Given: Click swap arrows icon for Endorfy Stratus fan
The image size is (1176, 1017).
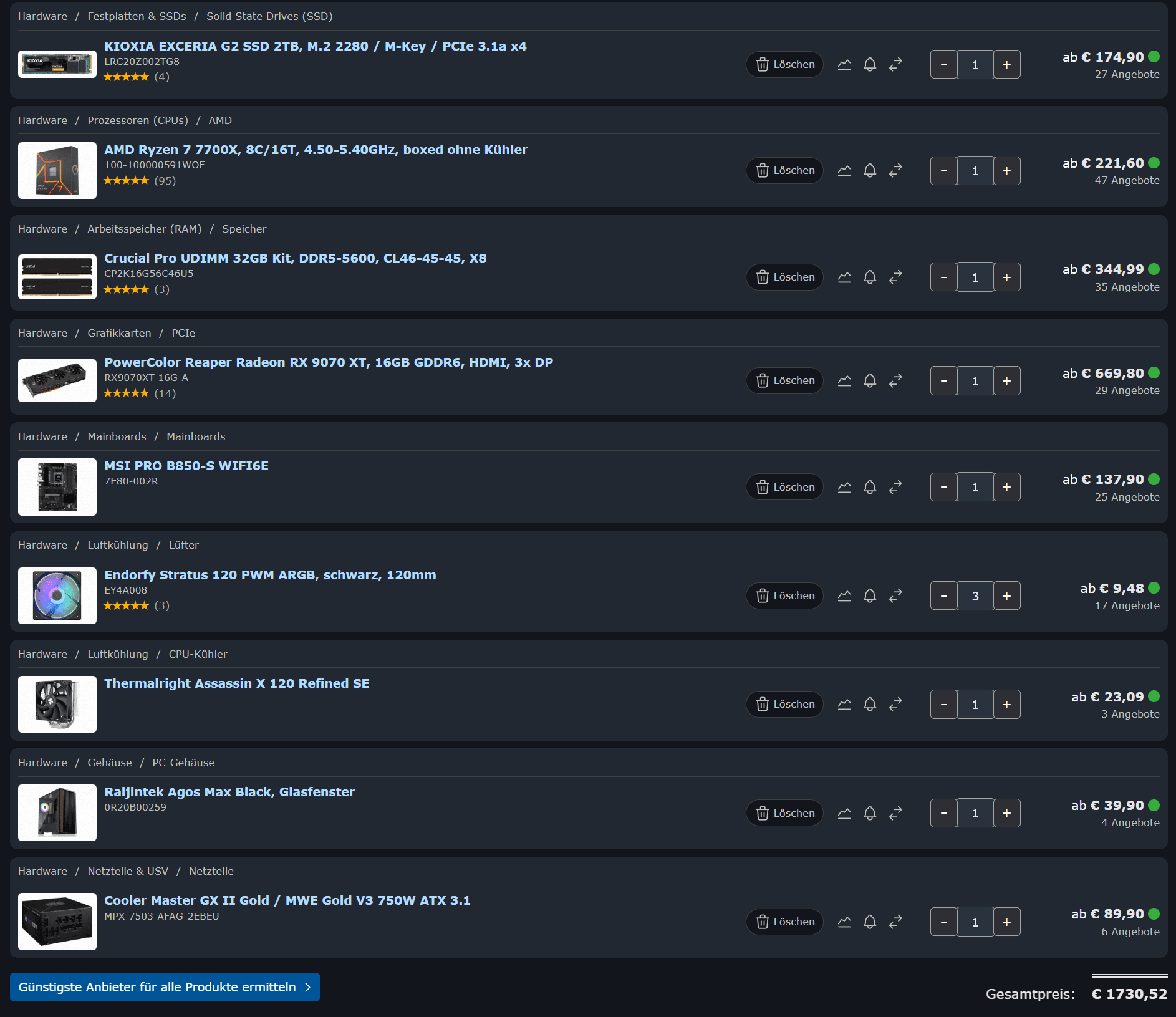Looking at the screenshot, I should (x=895, y=595).
